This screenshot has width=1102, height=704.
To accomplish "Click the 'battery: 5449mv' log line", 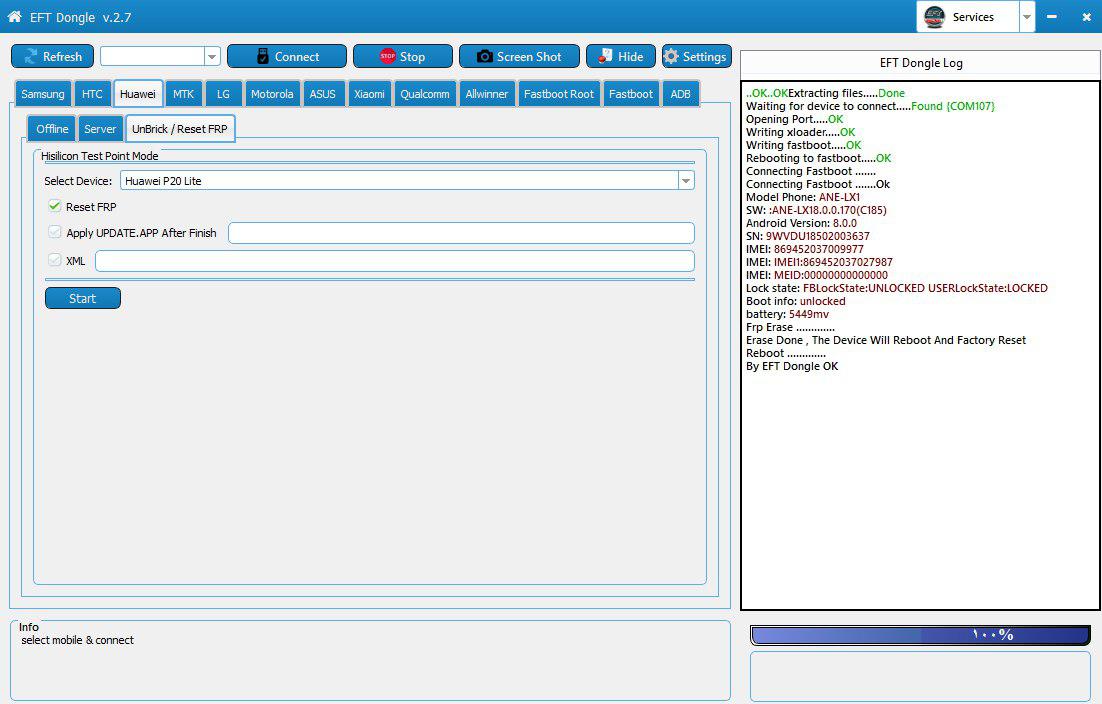I will (x=787, y=314).
